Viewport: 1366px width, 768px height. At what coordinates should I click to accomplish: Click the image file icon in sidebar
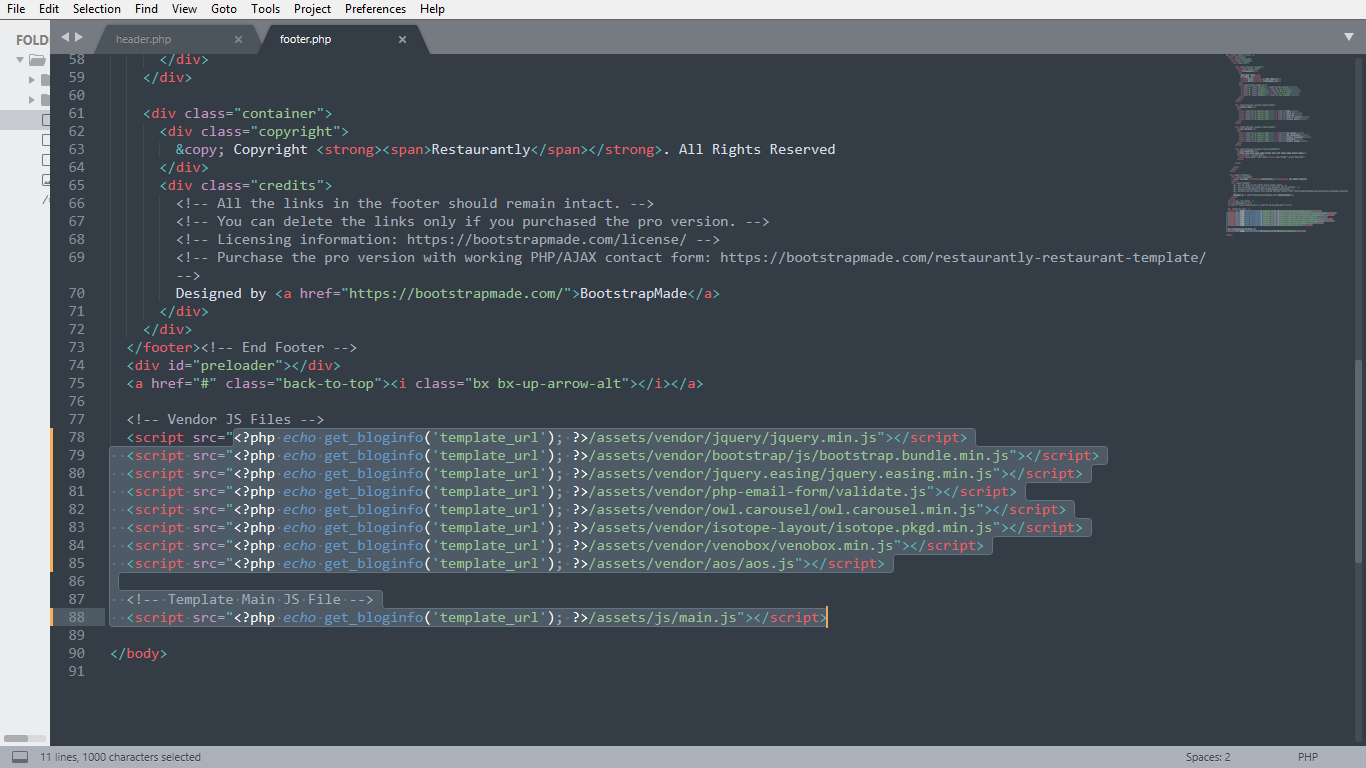(45, 180)
